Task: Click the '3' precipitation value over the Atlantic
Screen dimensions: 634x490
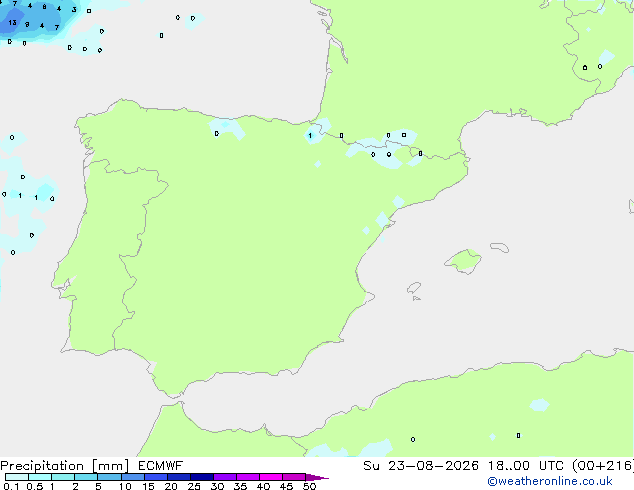Action: point(74,9)
